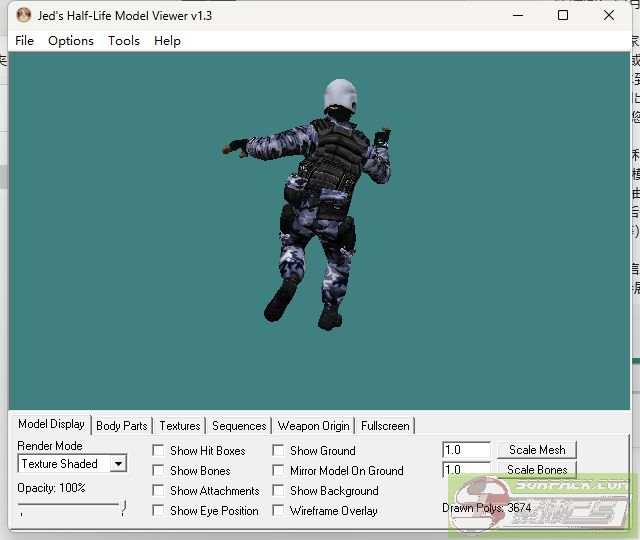
Task: Switch to the Sequences tab
Action: coord(239,426)
